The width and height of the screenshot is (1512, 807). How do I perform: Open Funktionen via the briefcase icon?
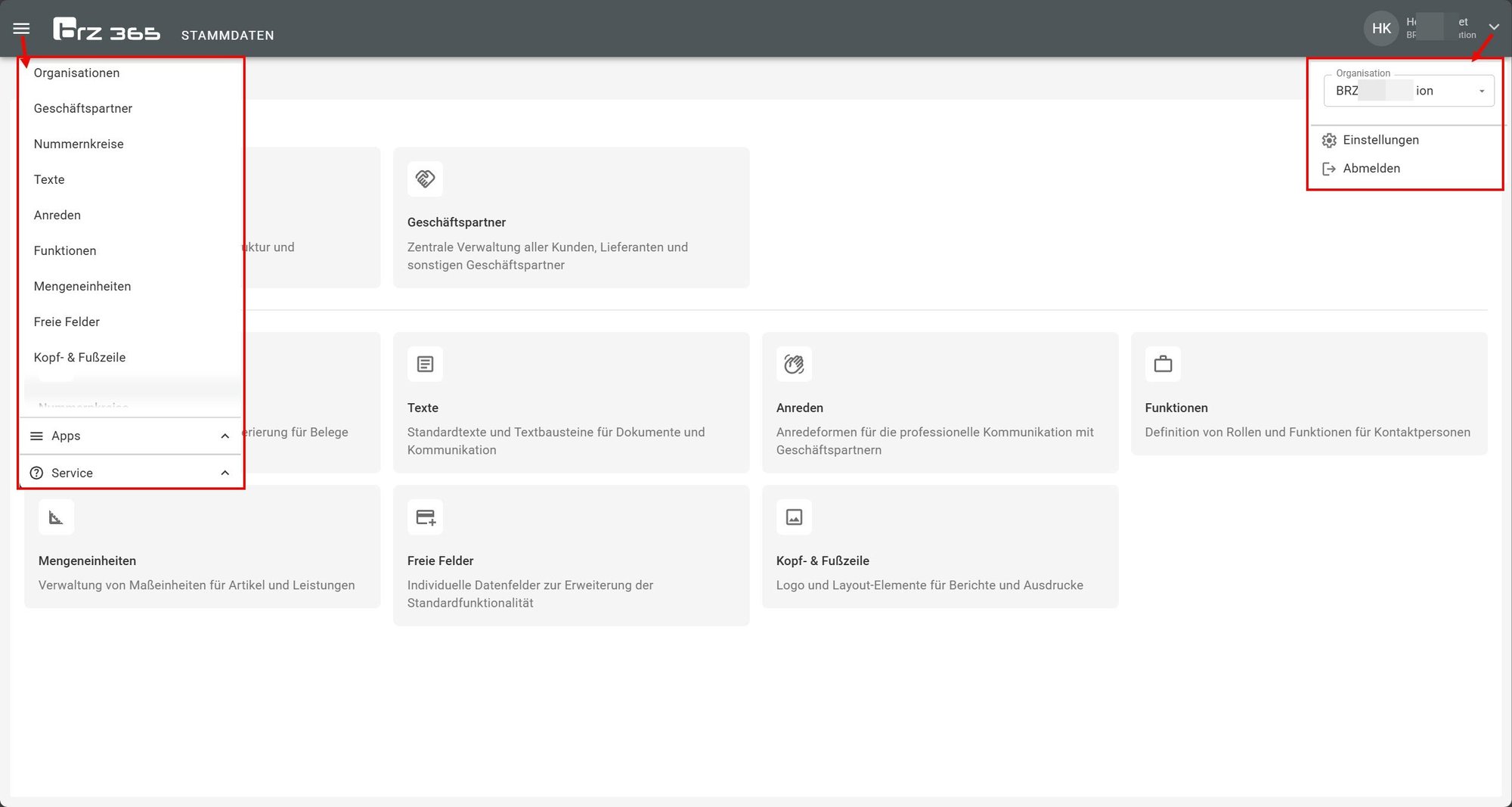coord(1163,364)
